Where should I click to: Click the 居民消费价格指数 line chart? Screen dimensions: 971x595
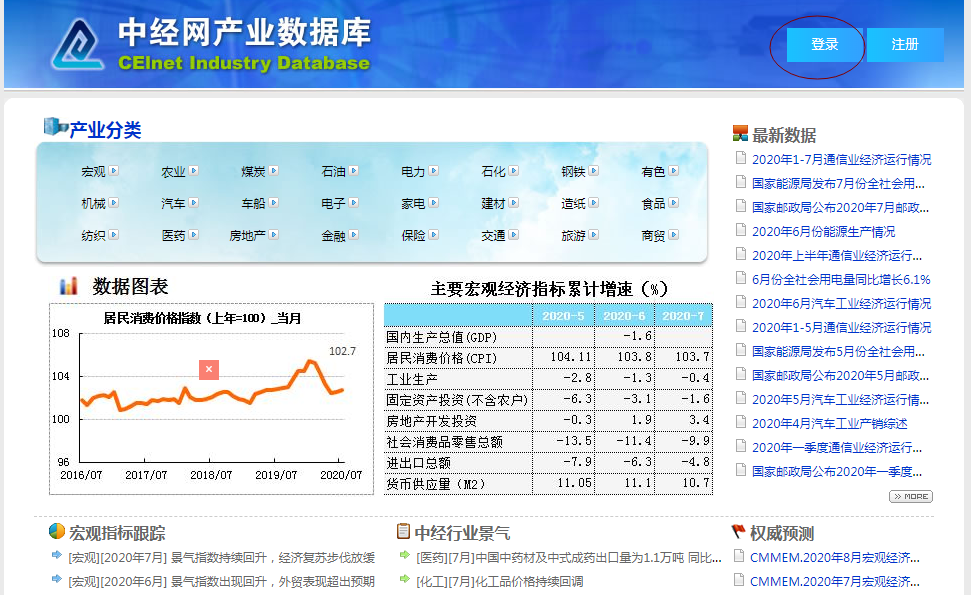pos(211,399)
